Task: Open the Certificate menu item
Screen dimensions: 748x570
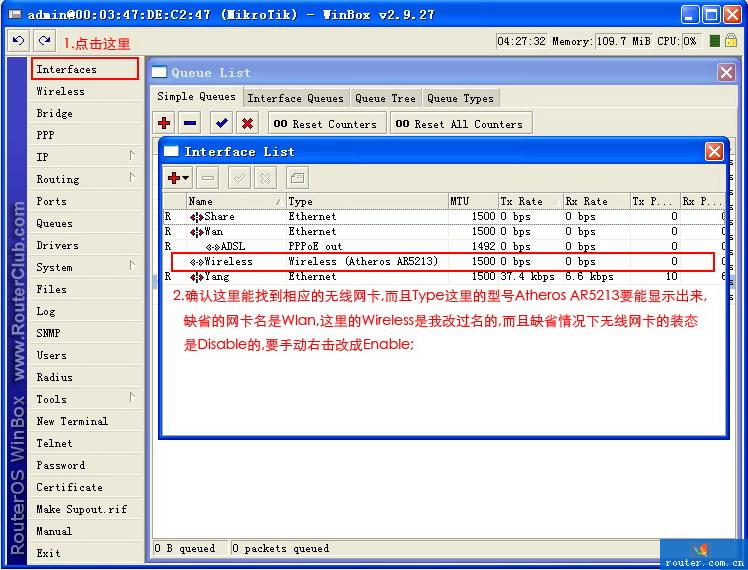Action: (86, 487)
